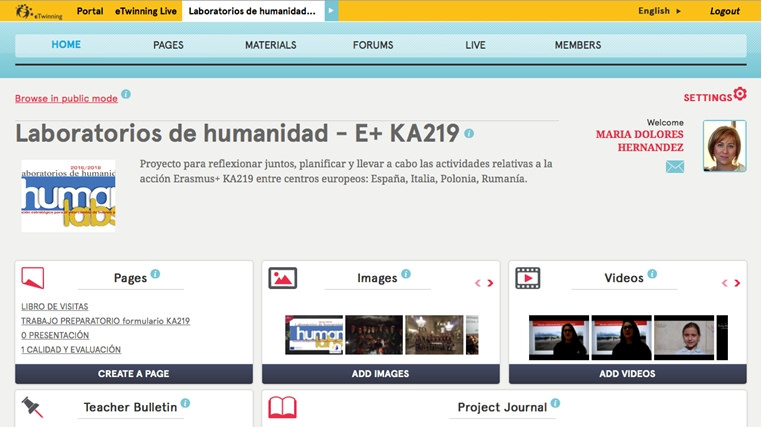Show previous videos with left arrow
Image resolution: width=762 pixels, height=428 pixels.
724,284
